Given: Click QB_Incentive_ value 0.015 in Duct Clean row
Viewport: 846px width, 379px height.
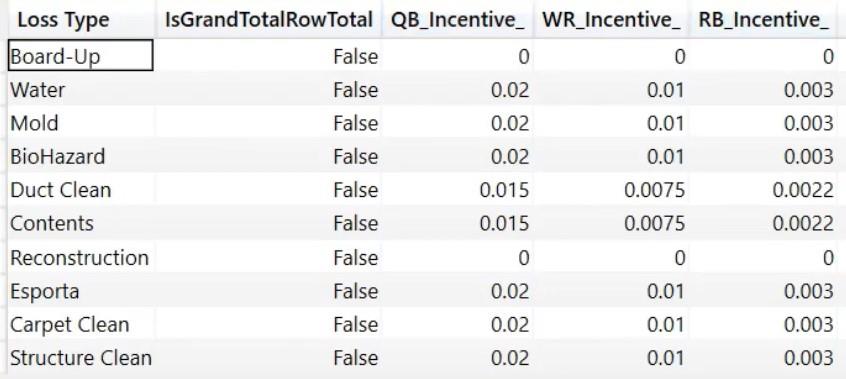Looking at the screenshot, I should point(504,190).
